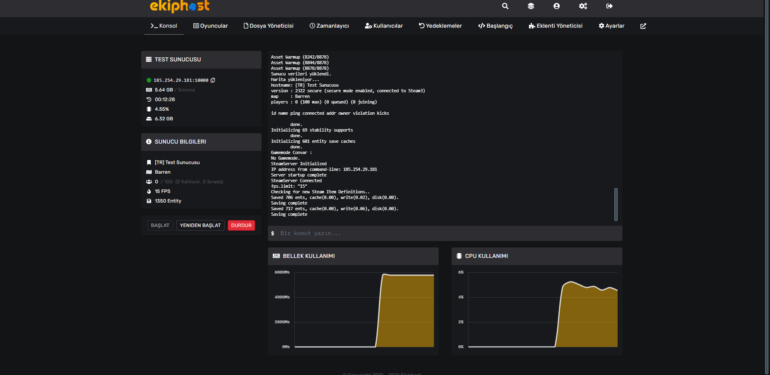Click the Barren map name in server info
Viewport: 770px width, 375px height.
(163, 172)
